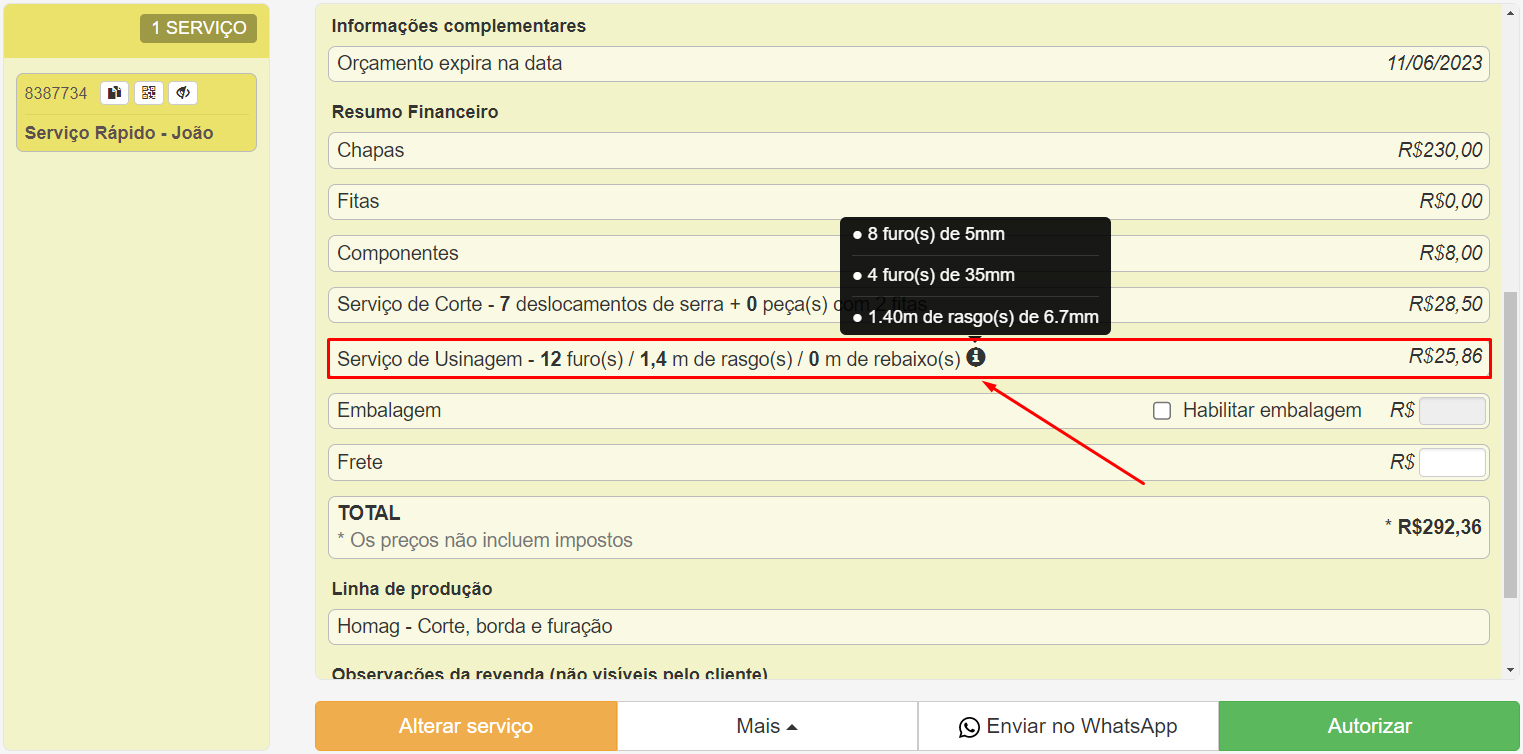Send the quote with Enviar no WhatsApp
The image size is (1523, 754).
click(x=1068, y=726)
